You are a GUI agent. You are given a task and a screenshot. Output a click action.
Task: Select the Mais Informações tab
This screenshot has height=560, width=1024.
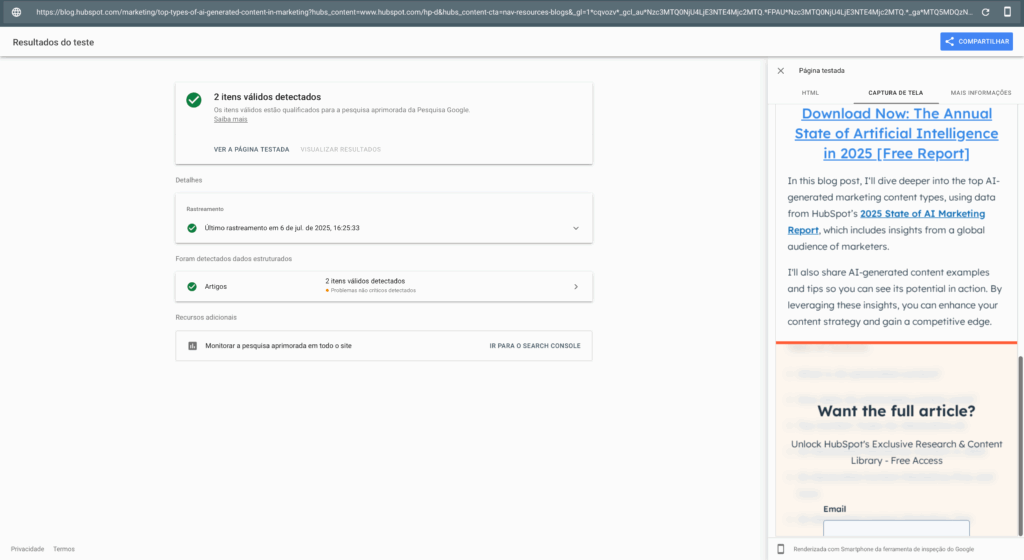[980, 92]
